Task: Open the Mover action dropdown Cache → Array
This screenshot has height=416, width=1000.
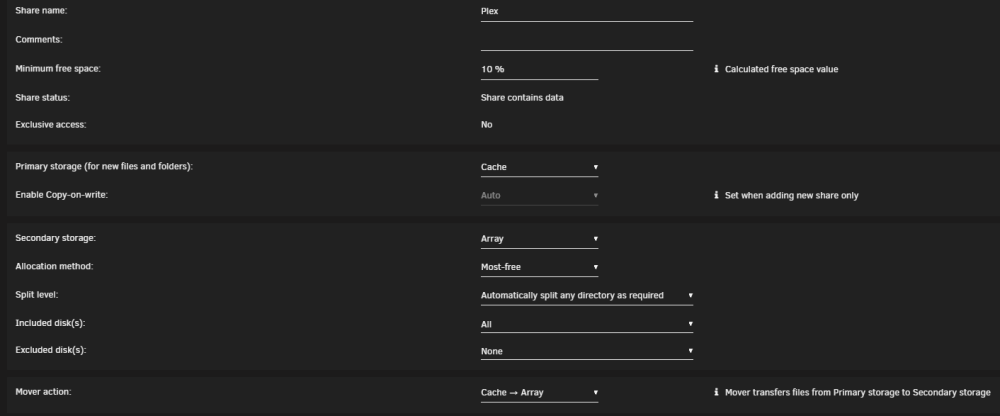Action: 540,392
